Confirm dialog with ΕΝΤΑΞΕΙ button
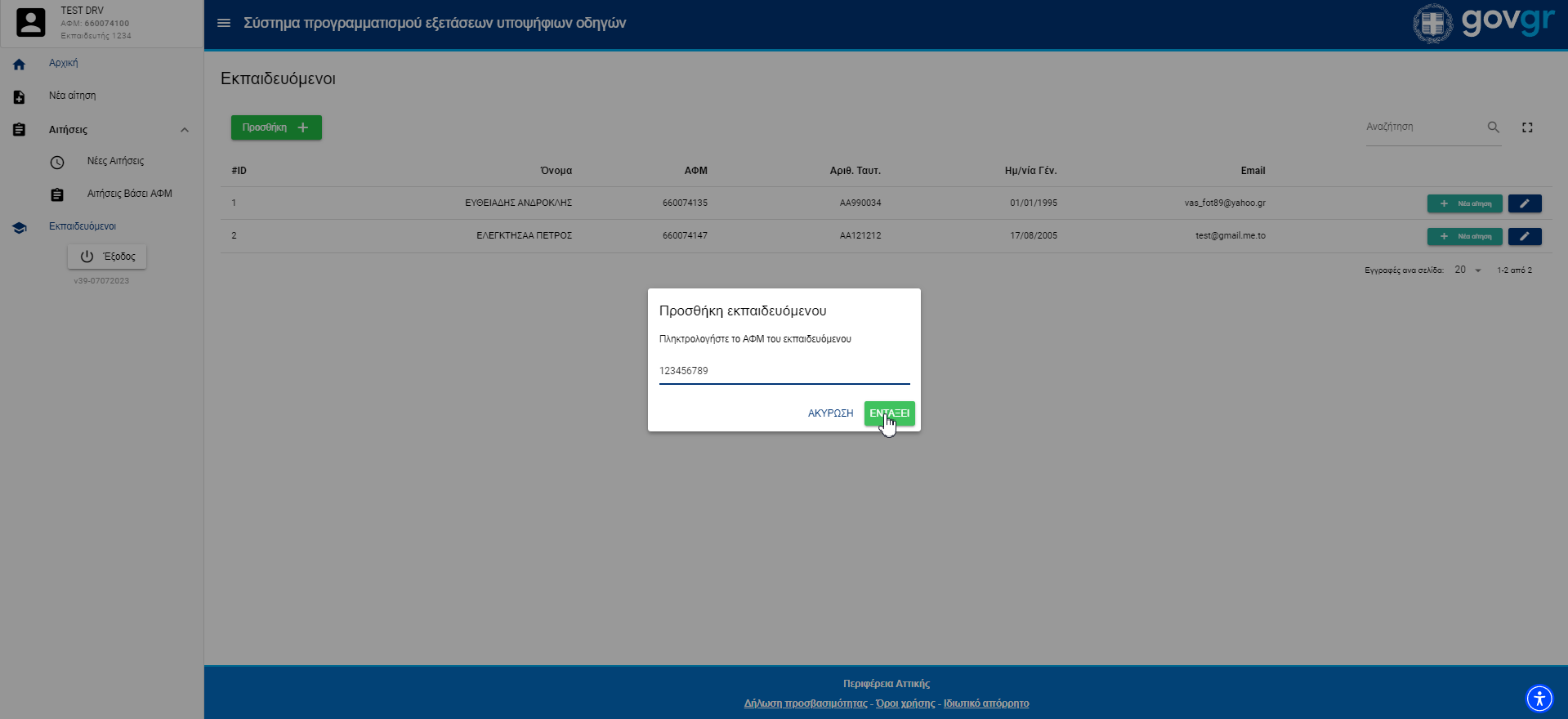Viewport: 1568px width, 719px height. [x=889, y=413]
